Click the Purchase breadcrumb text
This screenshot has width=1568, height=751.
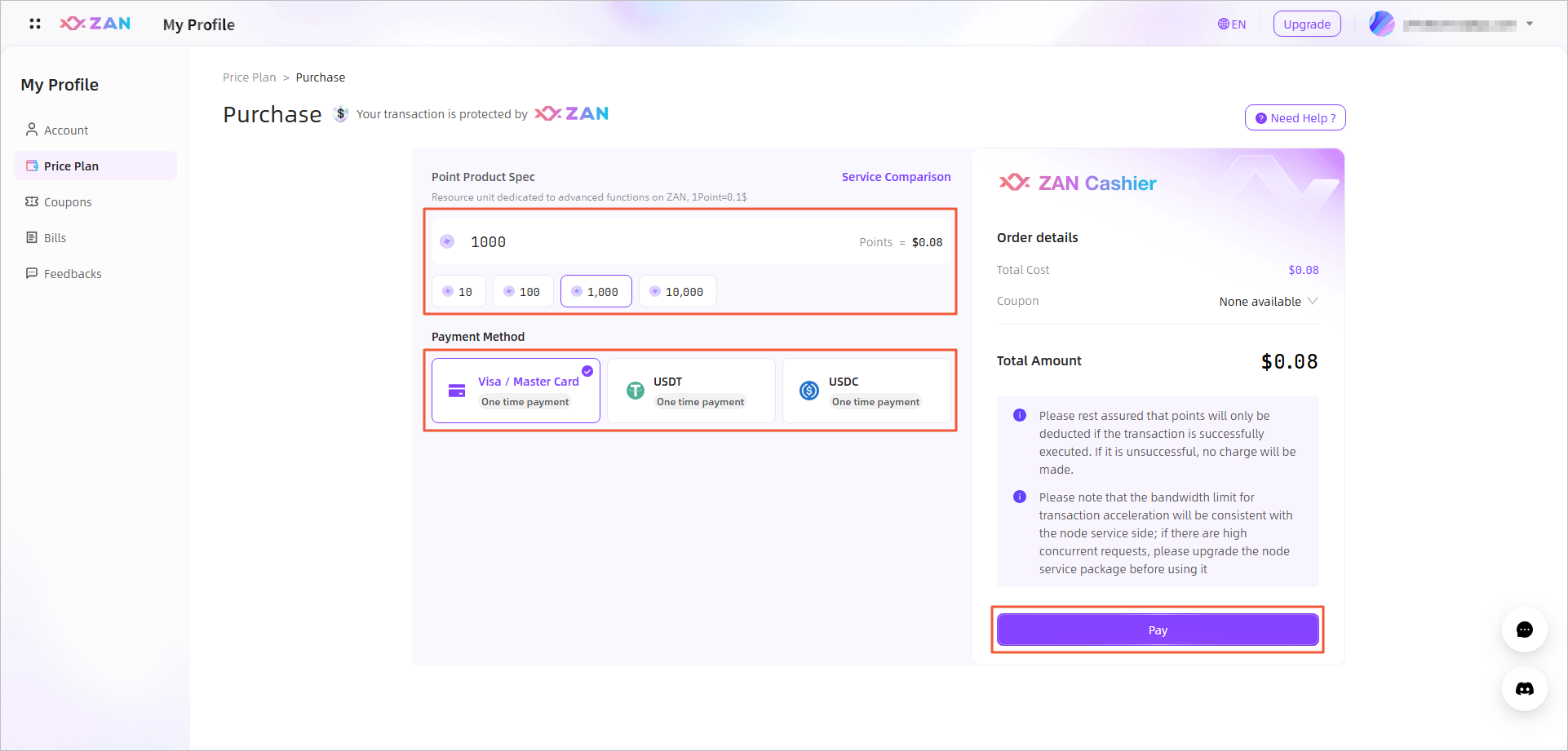coord(321,77)
